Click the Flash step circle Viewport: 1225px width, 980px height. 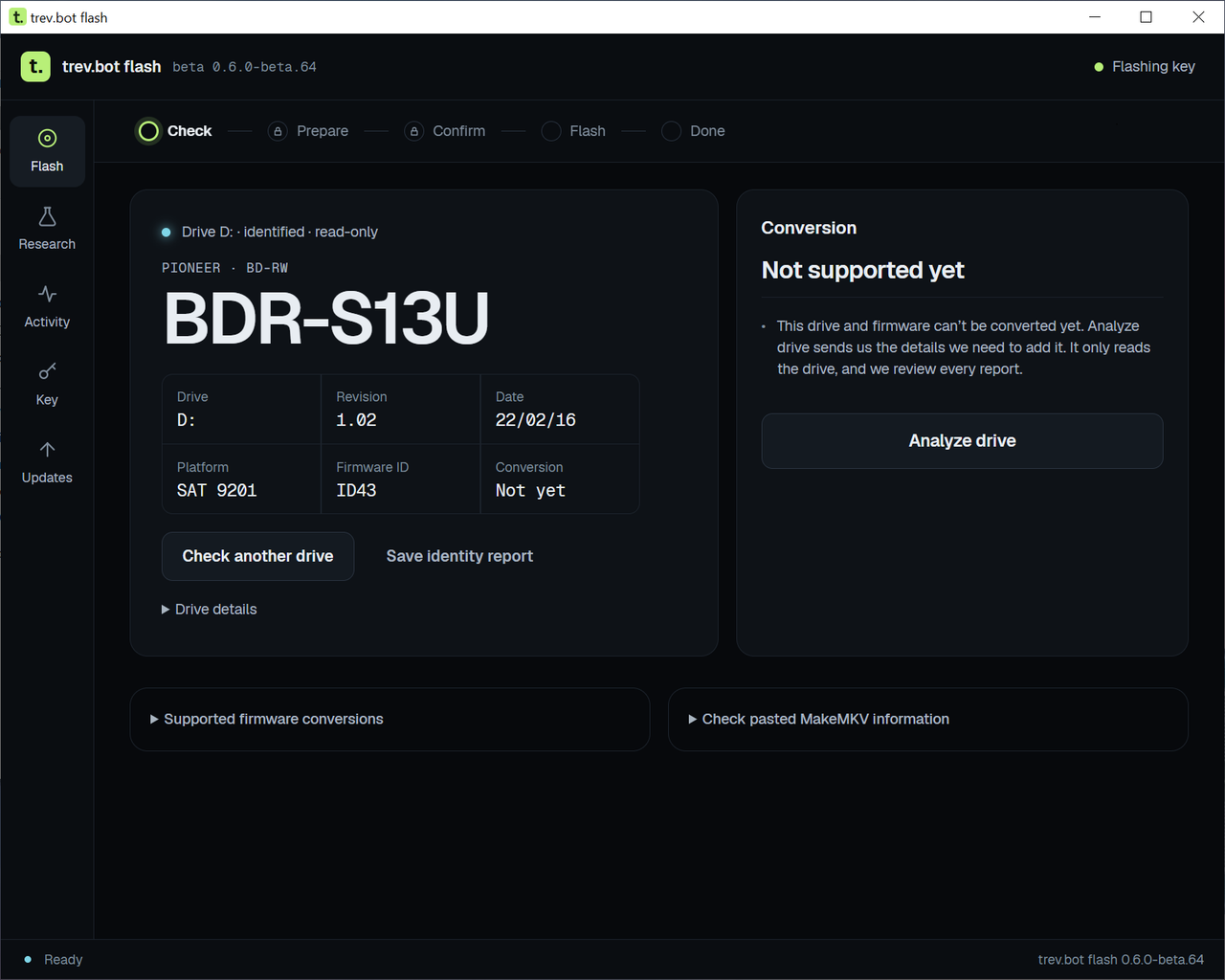pos(551,131)
